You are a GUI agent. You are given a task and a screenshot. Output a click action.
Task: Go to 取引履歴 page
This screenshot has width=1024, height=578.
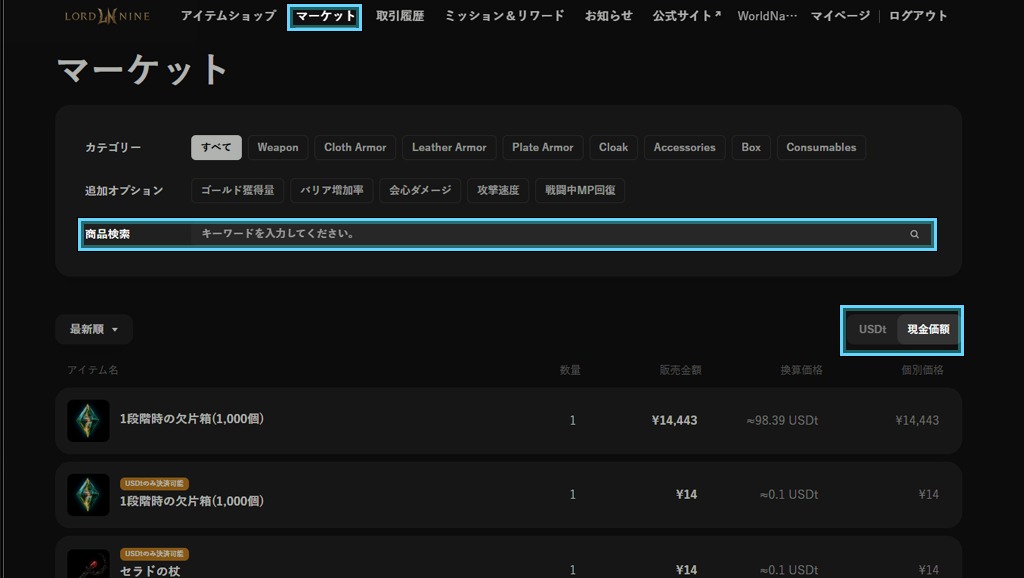[402, 16]
